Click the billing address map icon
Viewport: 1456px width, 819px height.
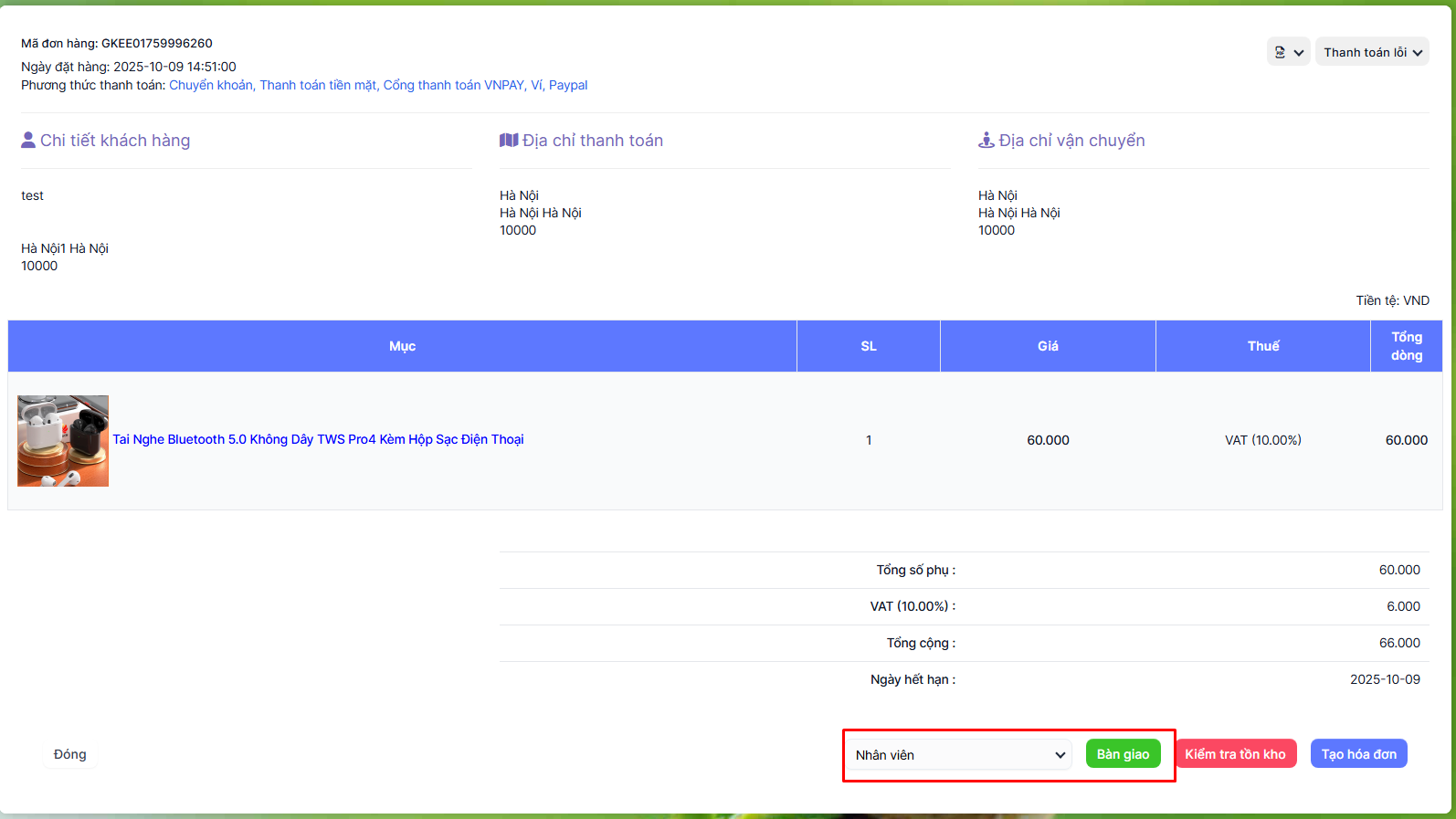(x=509, y=141)
